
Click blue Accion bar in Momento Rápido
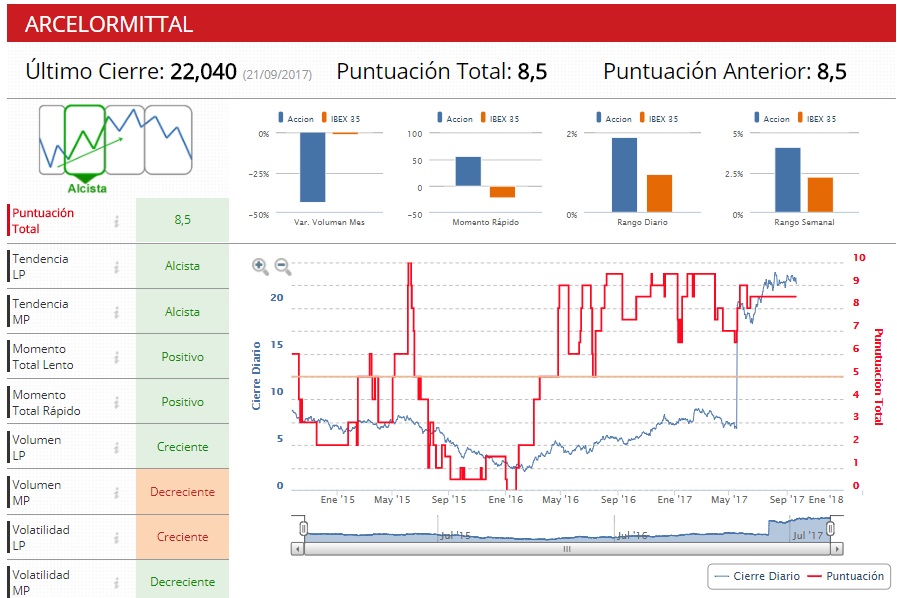coord(468,171)
